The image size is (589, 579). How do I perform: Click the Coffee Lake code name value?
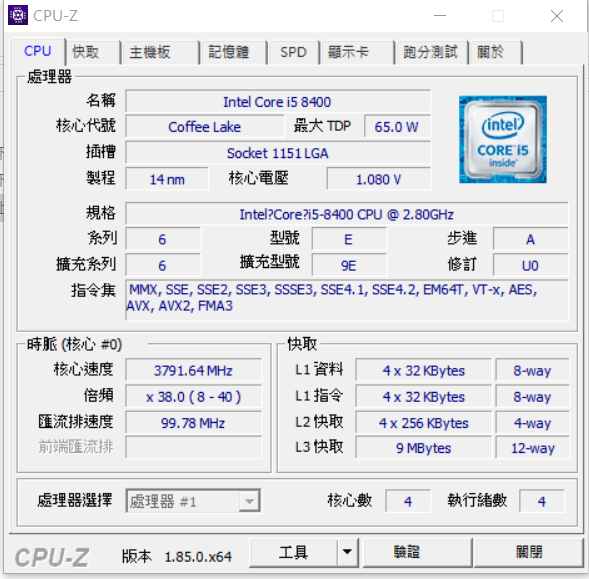(205, 127)
